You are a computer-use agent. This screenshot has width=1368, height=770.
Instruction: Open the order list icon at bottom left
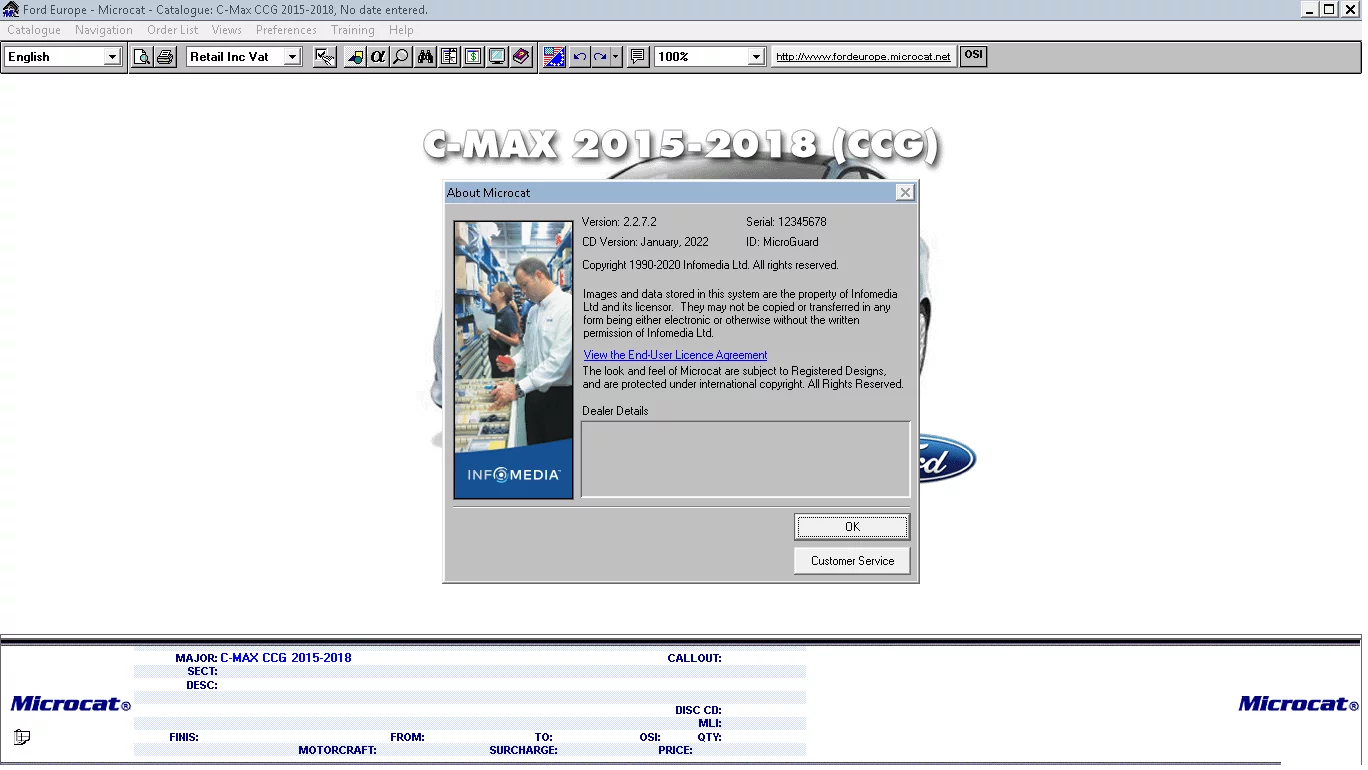point(21,737)
